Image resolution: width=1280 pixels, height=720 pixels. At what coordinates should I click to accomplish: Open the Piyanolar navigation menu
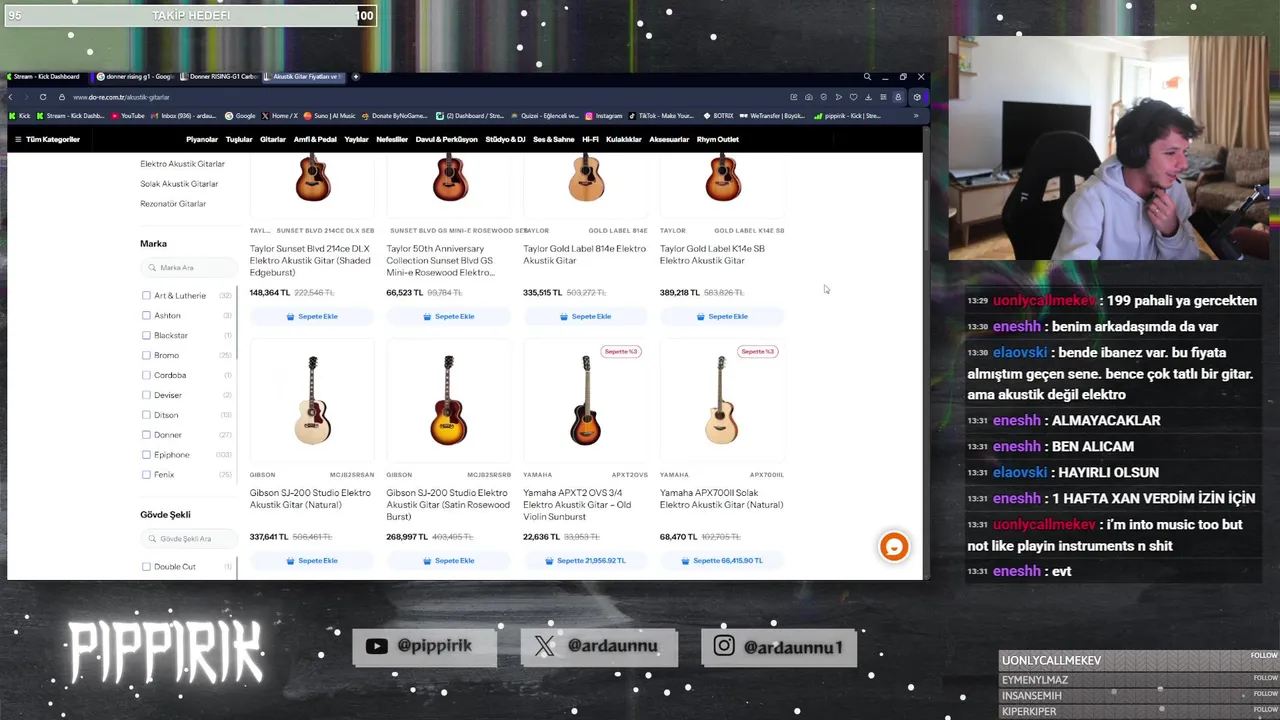(x=202, y=139)
